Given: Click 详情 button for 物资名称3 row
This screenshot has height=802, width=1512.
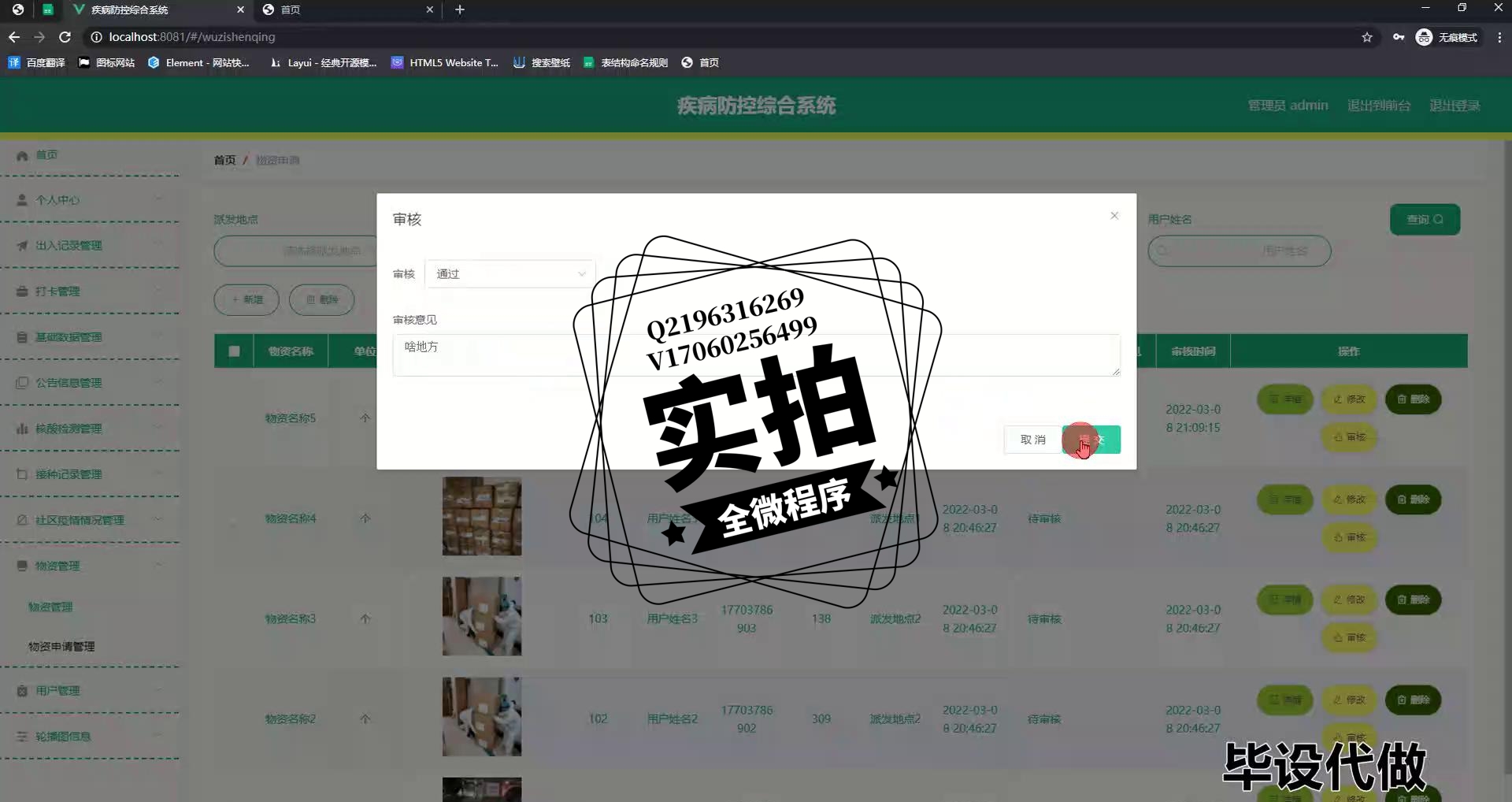Looking at the screenshot, I should pos(1285,600).
